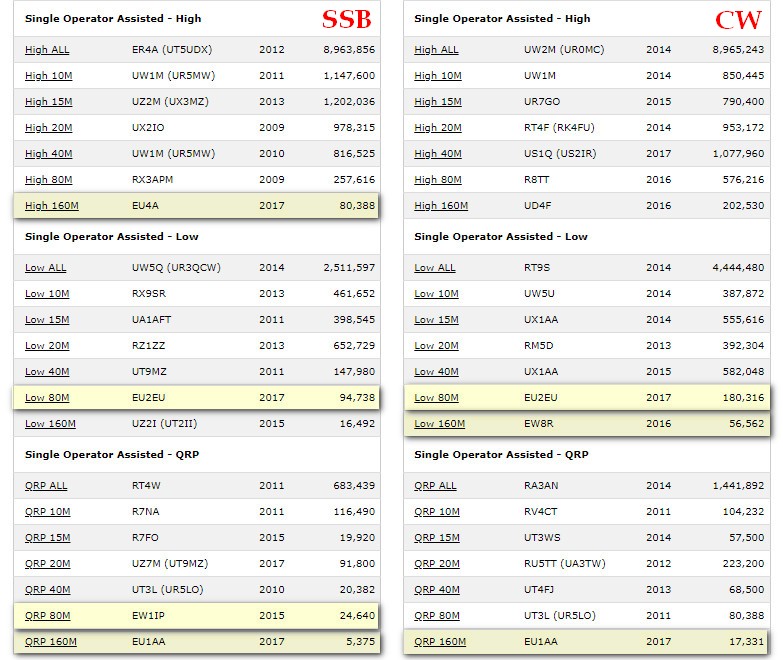783x660 pixels.
Task: Open the High ALL link in SSB table
Action: pyautogui.click(x=46, y=50)
